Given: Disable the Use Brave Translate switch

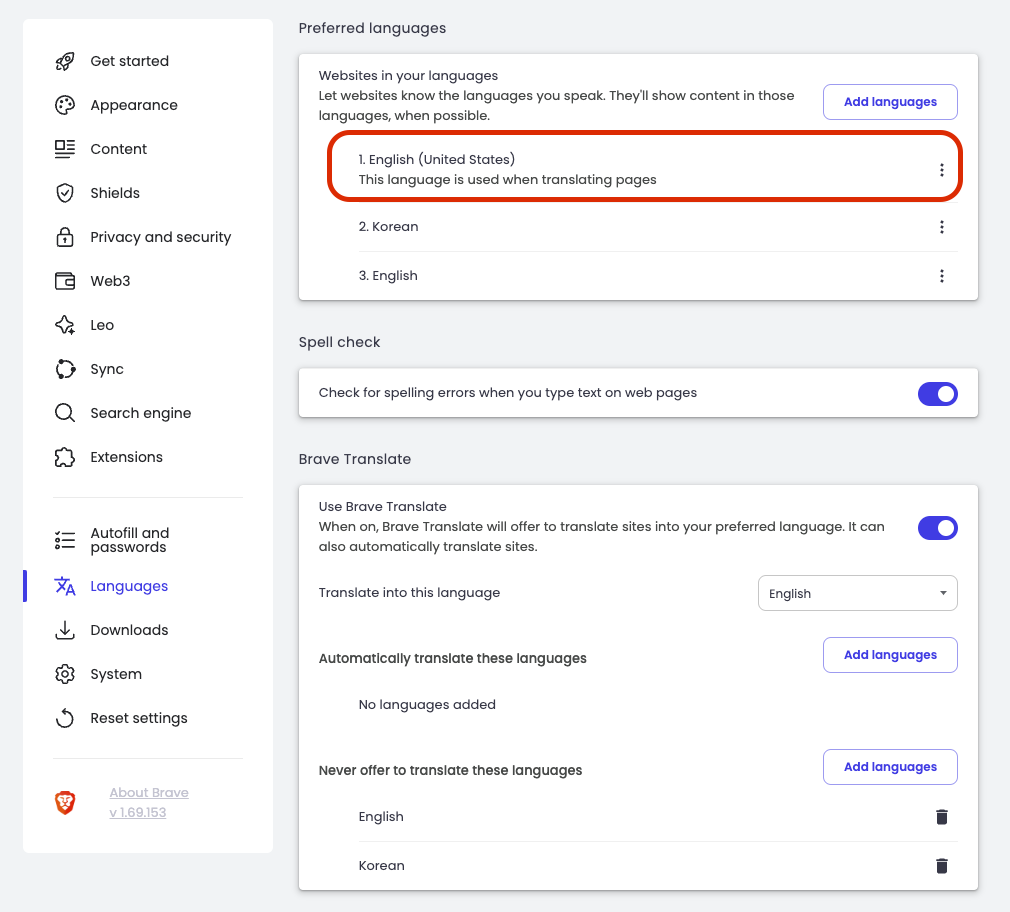Looking at the screenshot, I should (x=938, y=527).
